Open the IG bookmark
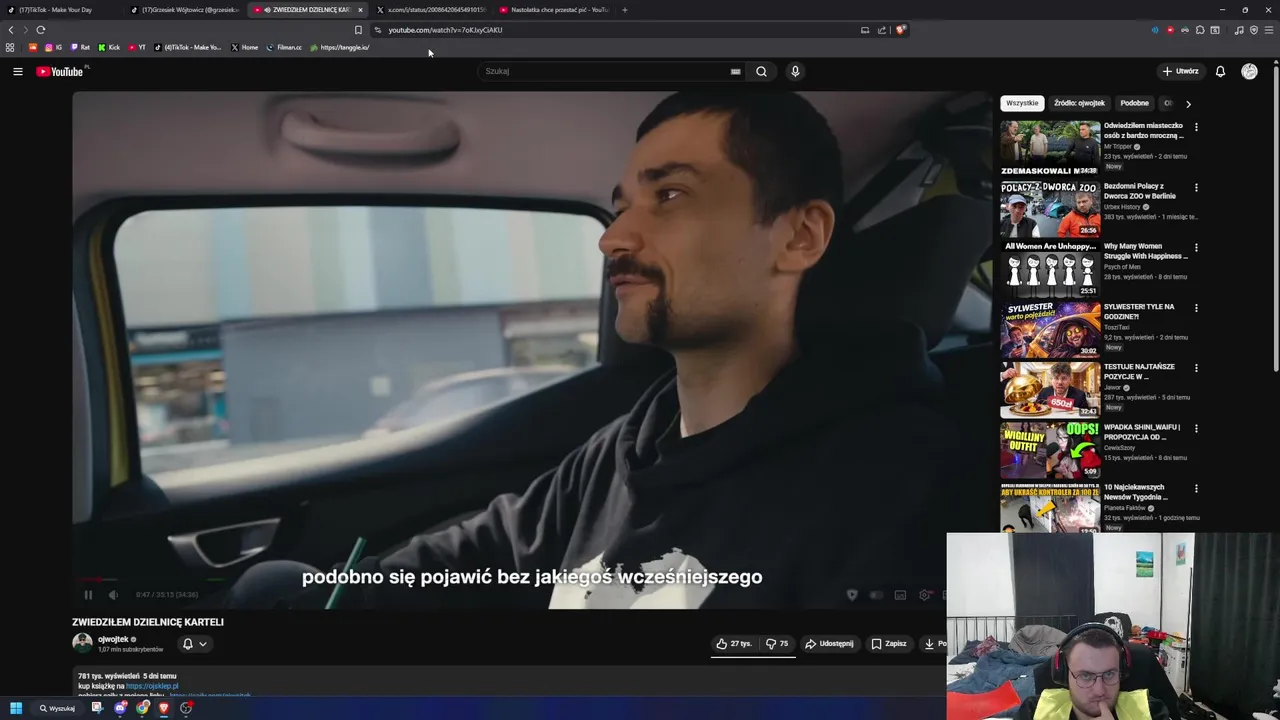This screenshot has height=720, width=1280. pos(54,47)
